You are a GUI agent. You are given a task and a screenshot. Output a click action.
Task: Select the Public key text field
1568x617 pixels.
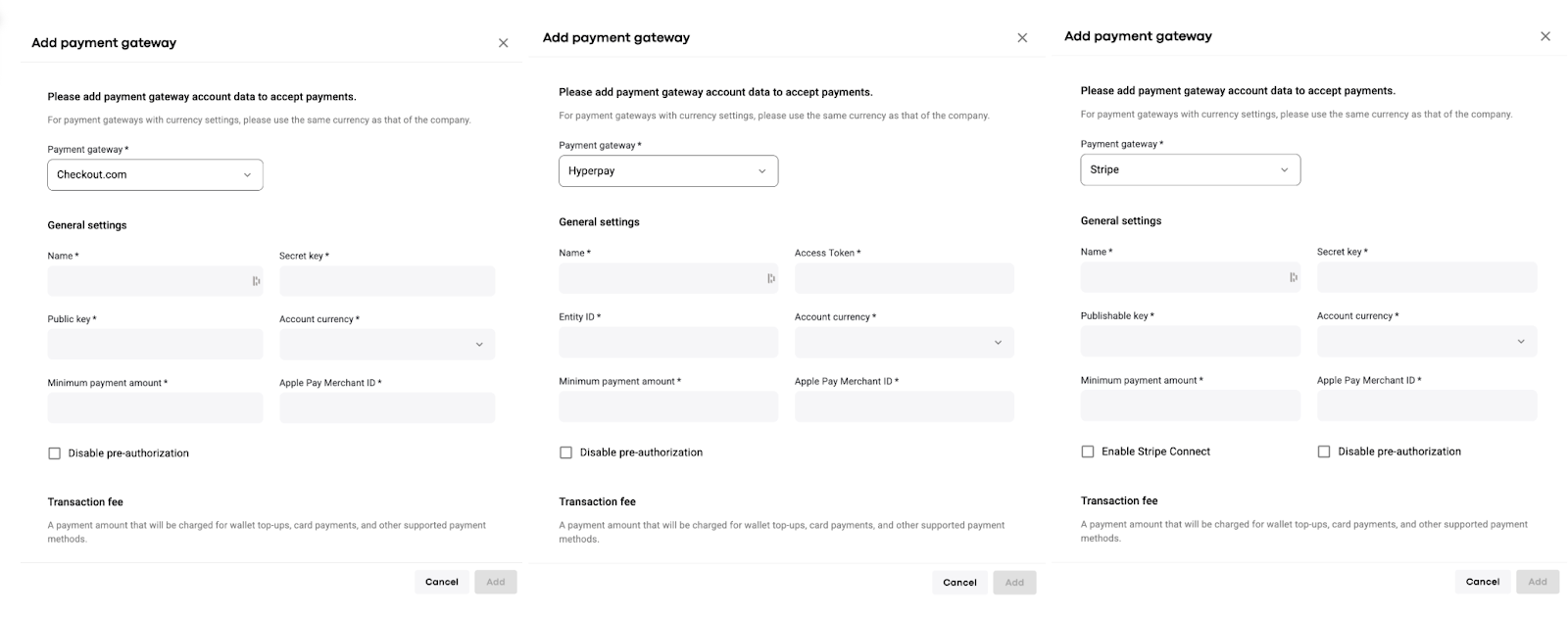tap(155, 345)
